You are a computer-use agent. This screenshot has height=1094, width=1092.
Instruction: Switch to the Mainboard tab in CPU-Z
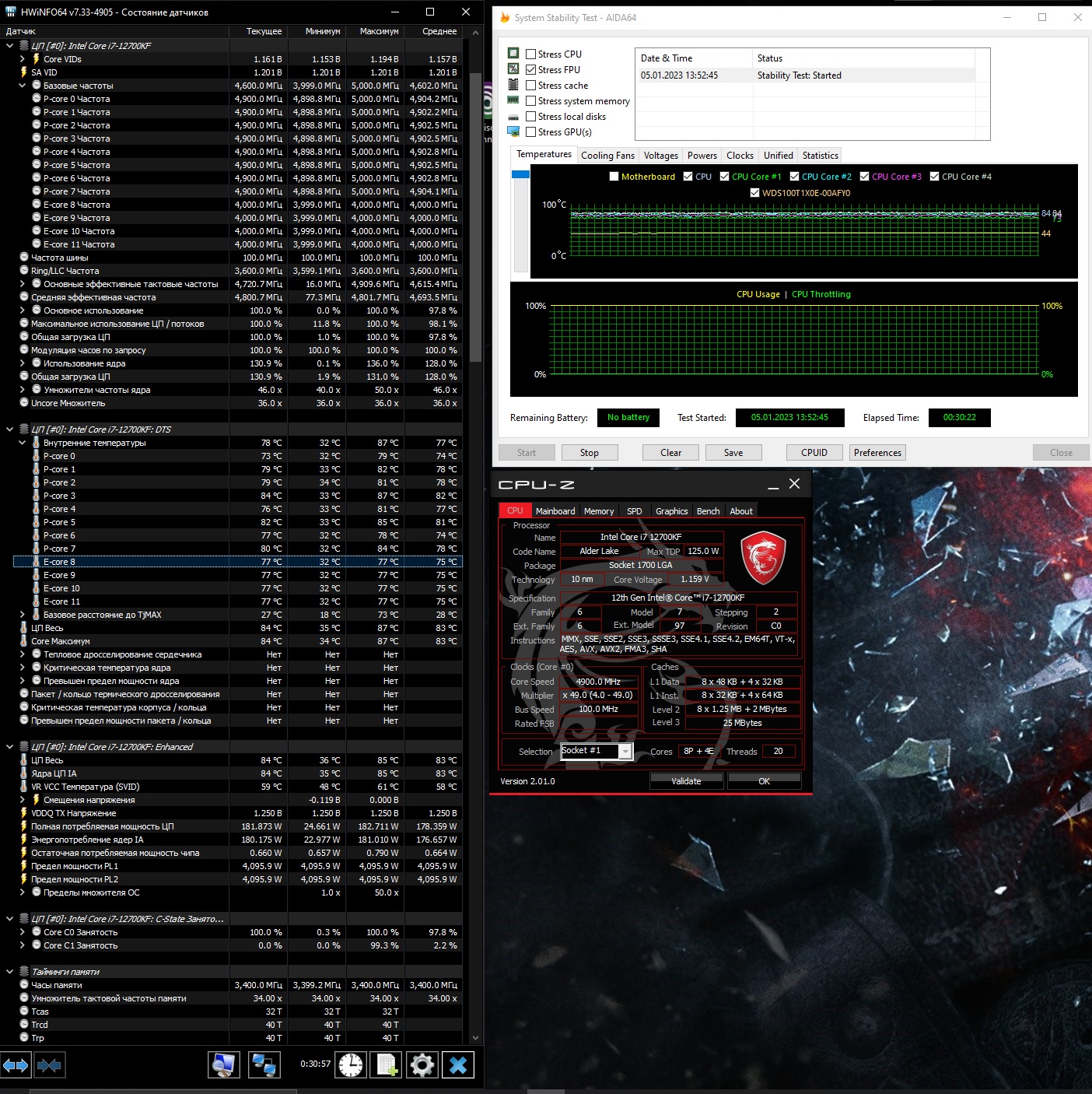[x=555, y=511]
